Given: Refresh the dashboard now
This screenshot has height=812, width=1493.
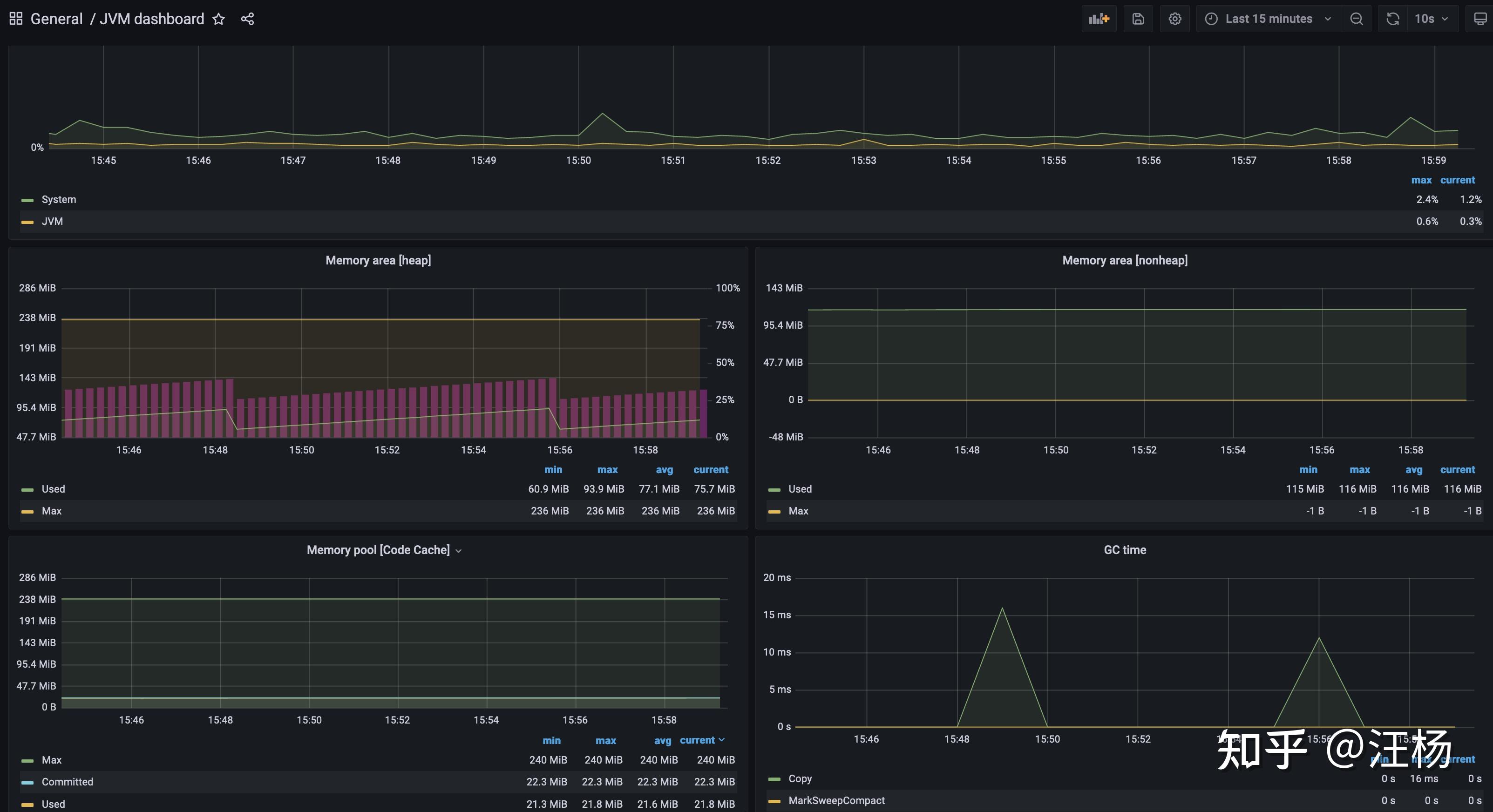Looking at the screenshot, I should pyautogui.click(x=1392, y=19).
